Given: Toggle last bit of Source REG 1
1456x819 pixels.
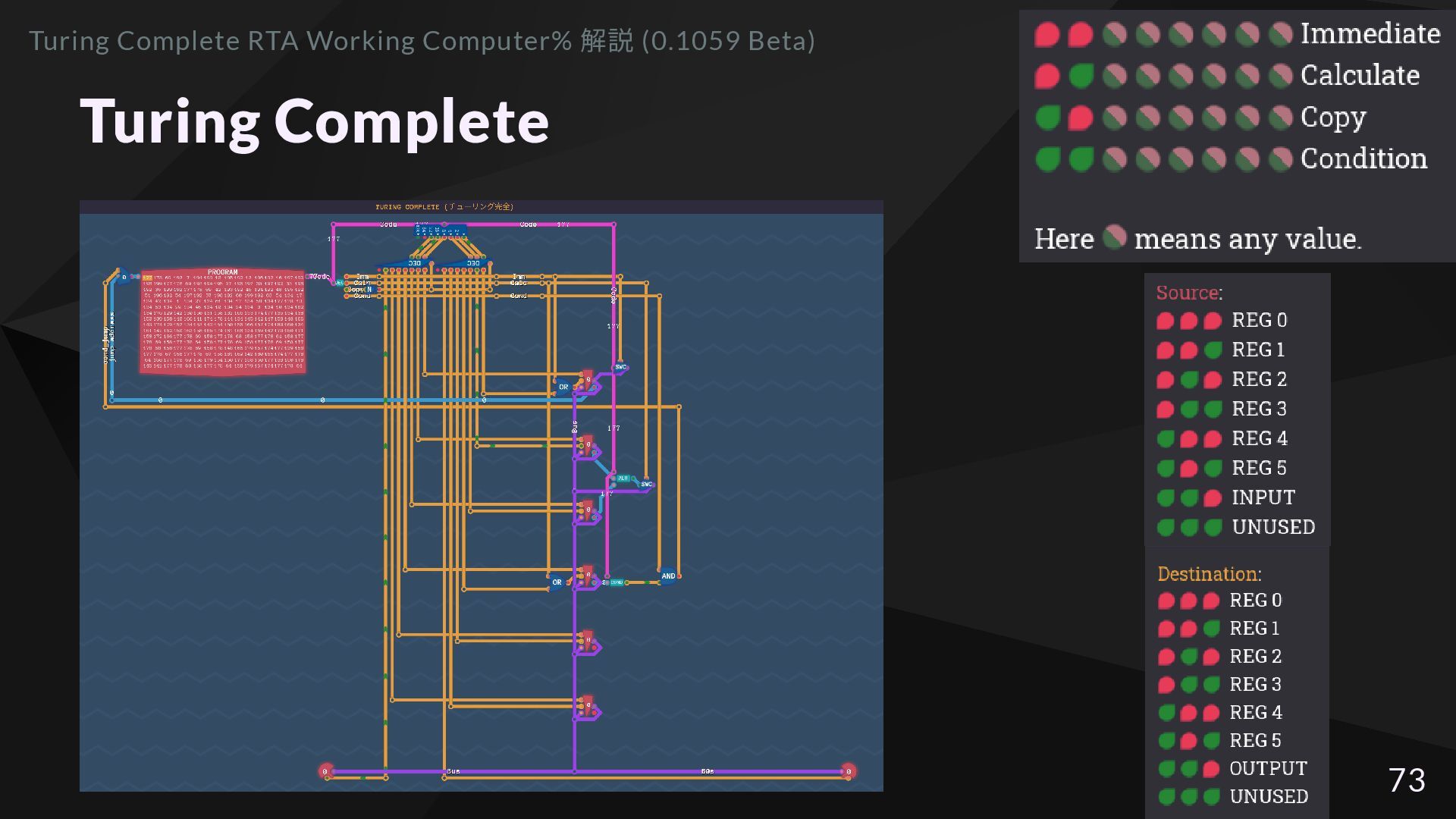Looking at the screenshot, I should (1213, 350).
